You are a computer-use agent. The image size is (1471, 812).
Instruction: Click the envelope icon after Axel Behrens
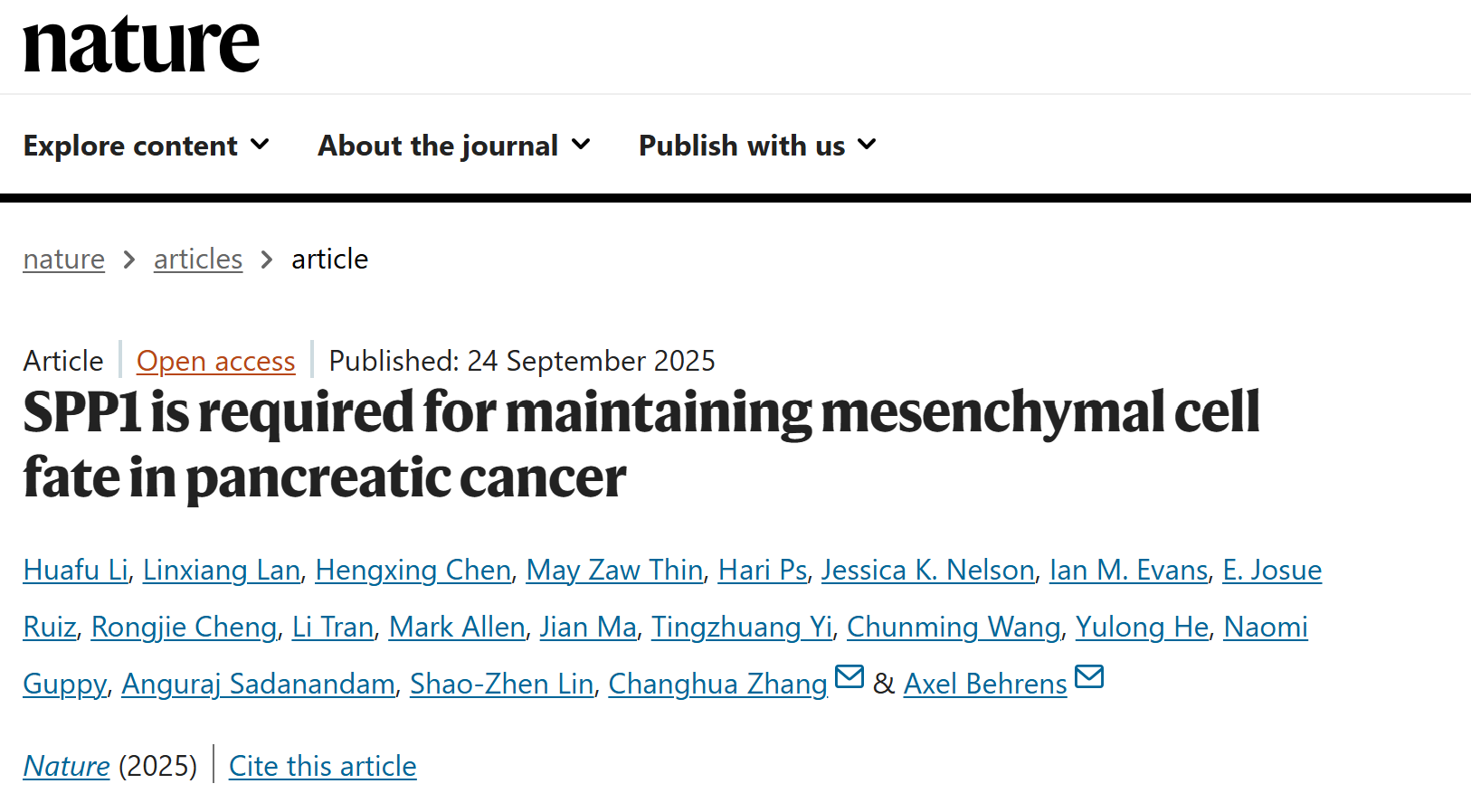(x=1089, y=676)
